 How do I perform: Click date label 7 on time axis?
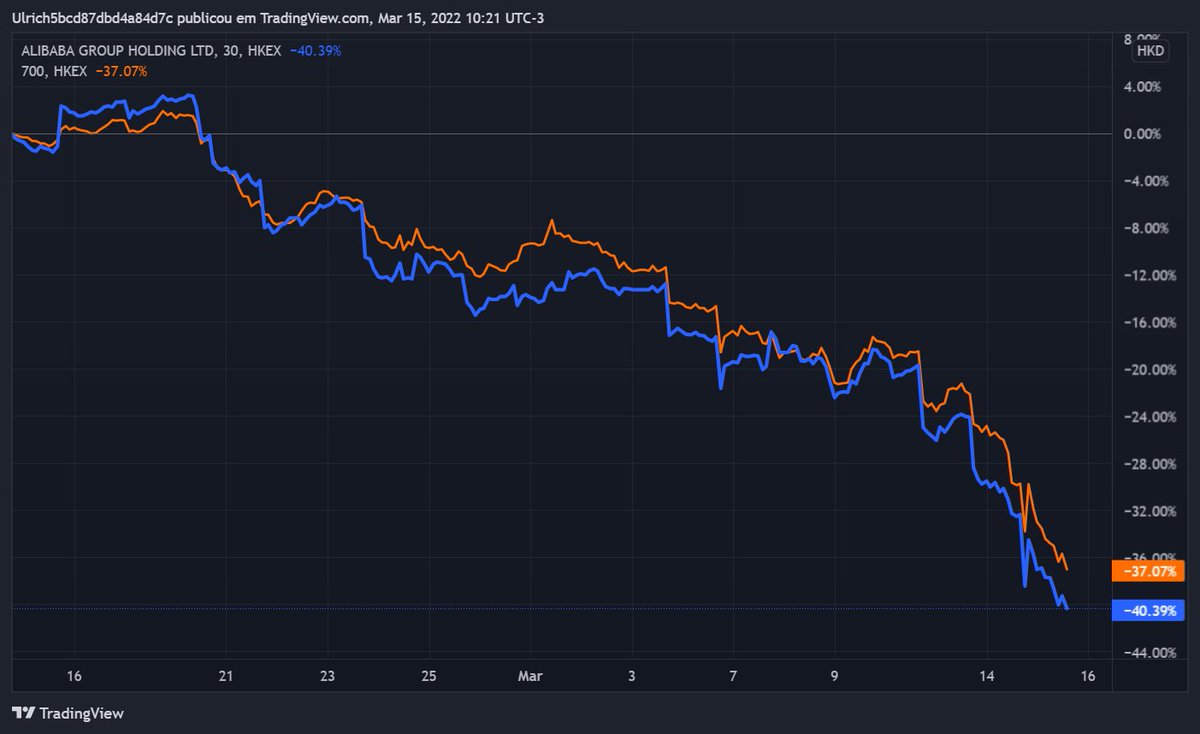click(x=733, y=677)
